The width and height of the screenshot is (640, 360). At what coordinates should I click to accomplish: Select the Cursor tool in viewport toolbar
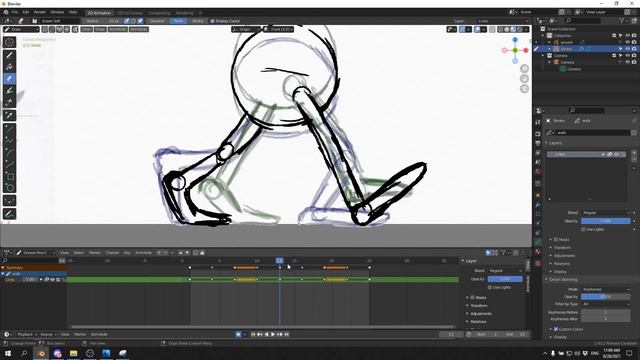point(9,42)
